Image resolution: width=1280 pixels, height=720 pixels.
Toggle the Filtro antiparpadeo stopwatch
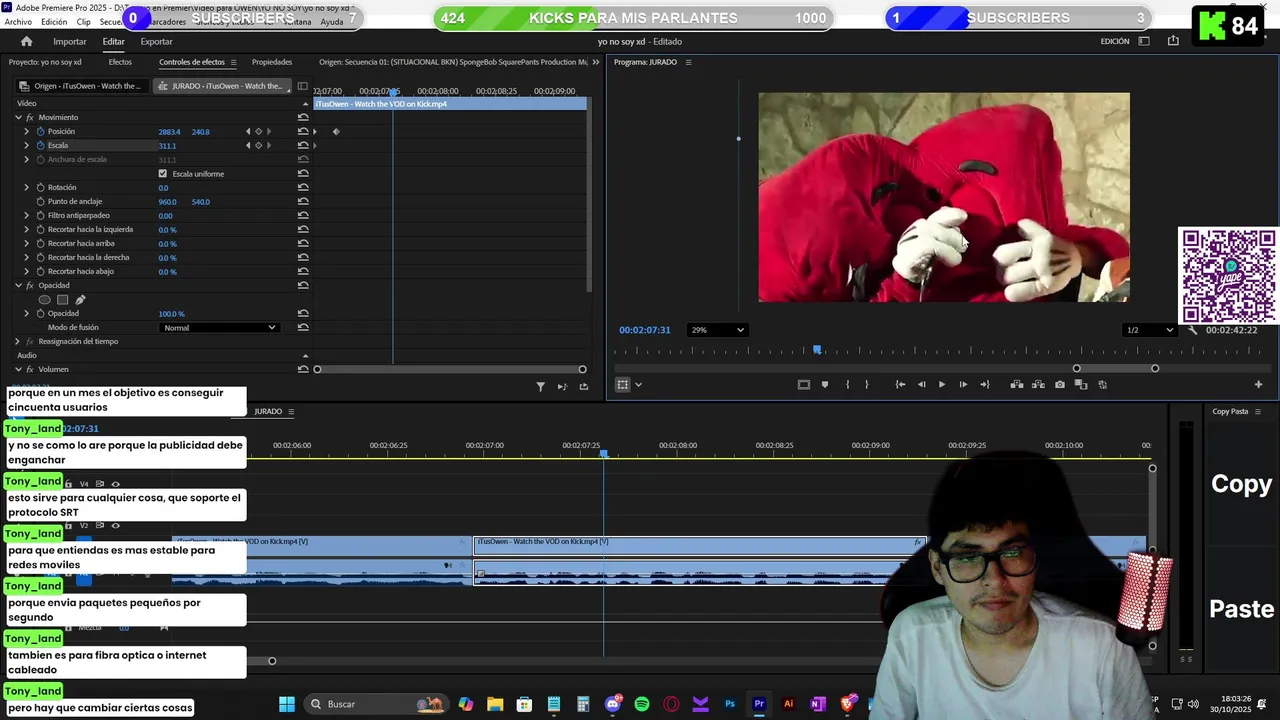(41, 215)
